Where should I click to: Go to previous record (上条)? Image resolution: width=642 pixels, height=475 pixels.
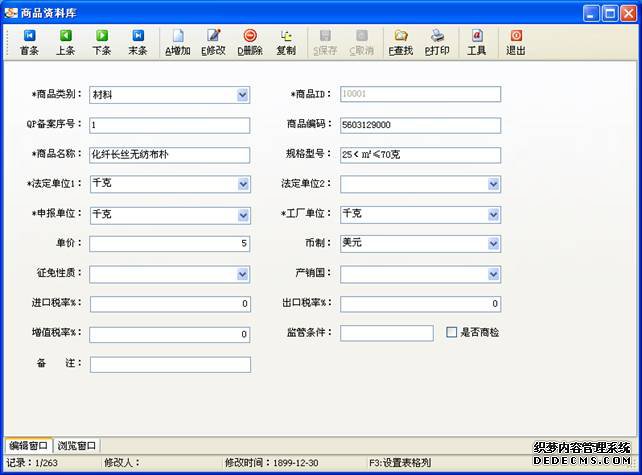(65, 42)
